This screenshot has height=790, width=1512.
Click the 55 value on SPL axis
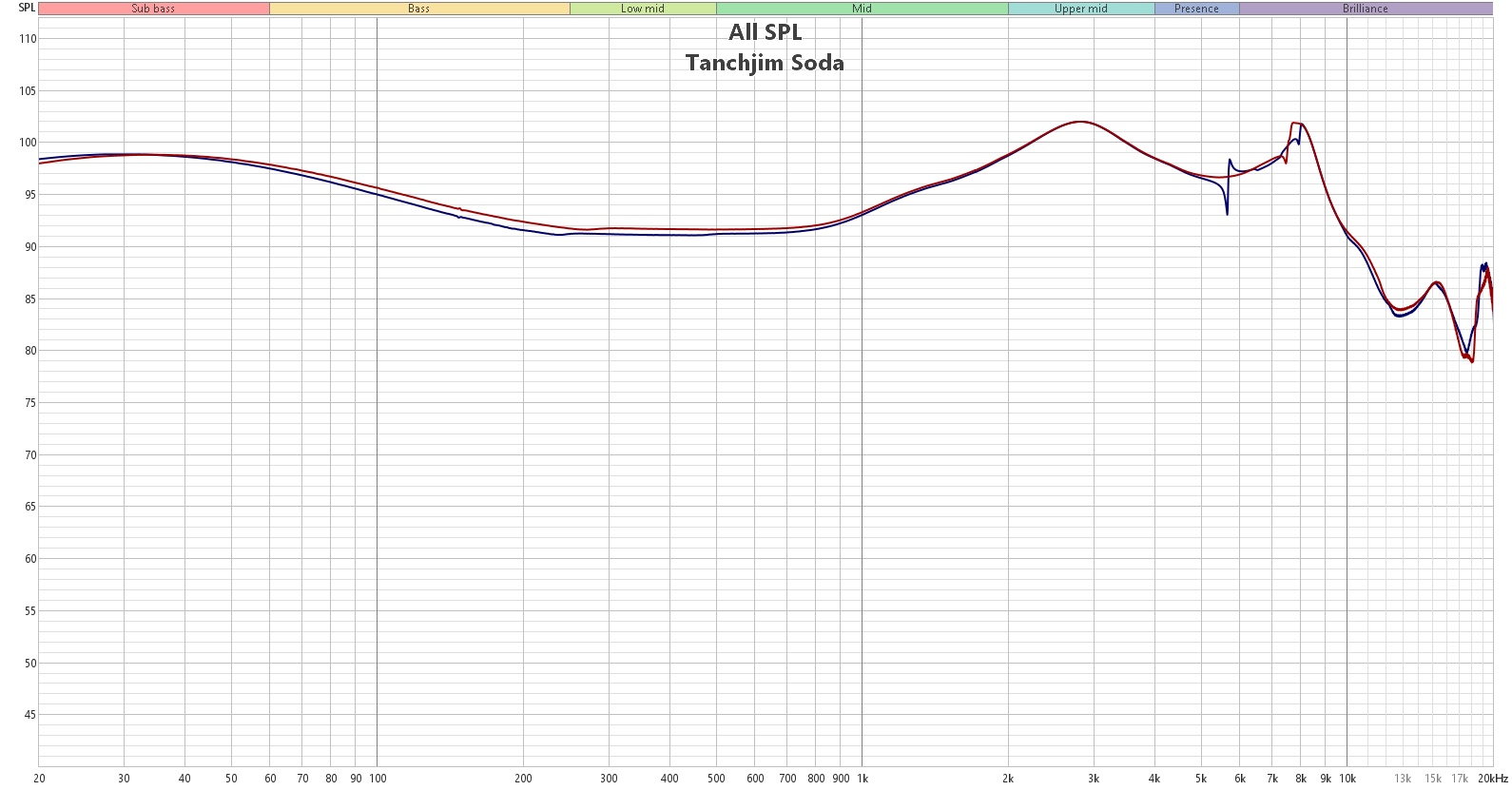coord(30,611)
